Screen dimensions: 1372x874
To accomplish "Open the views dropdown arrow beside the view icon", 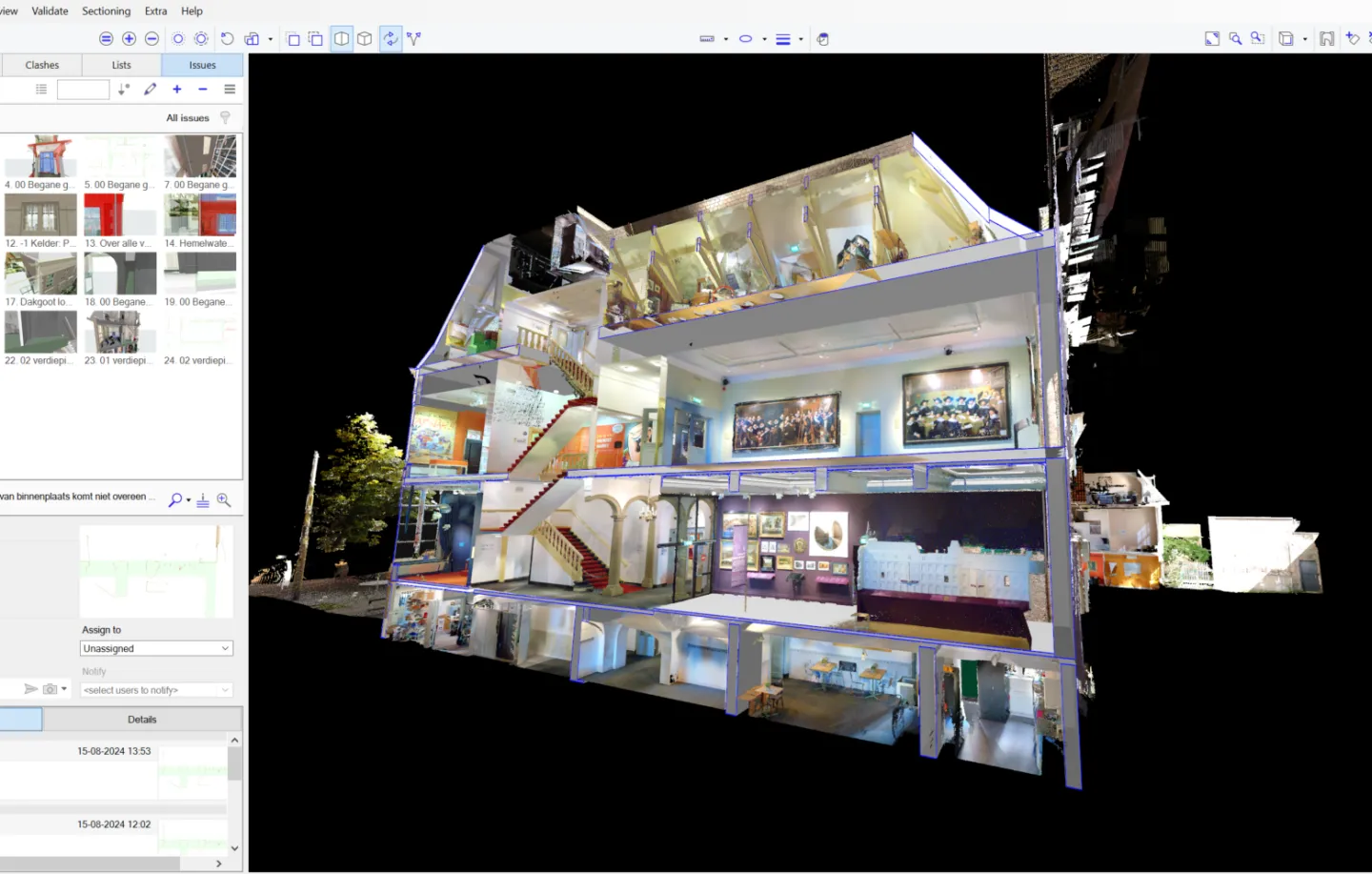I will pos(271,39).
